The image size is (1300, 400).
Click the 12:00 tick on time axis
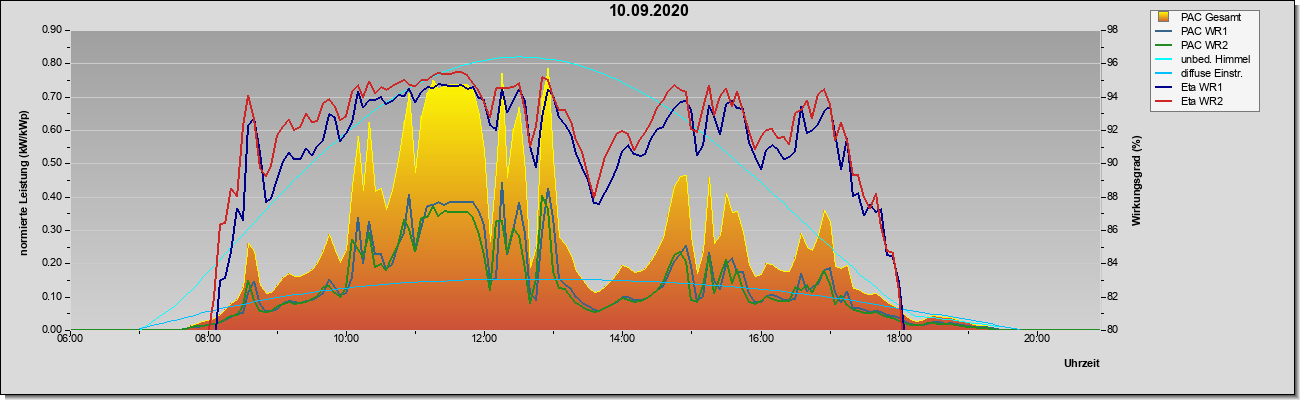[x=484, y=338]
